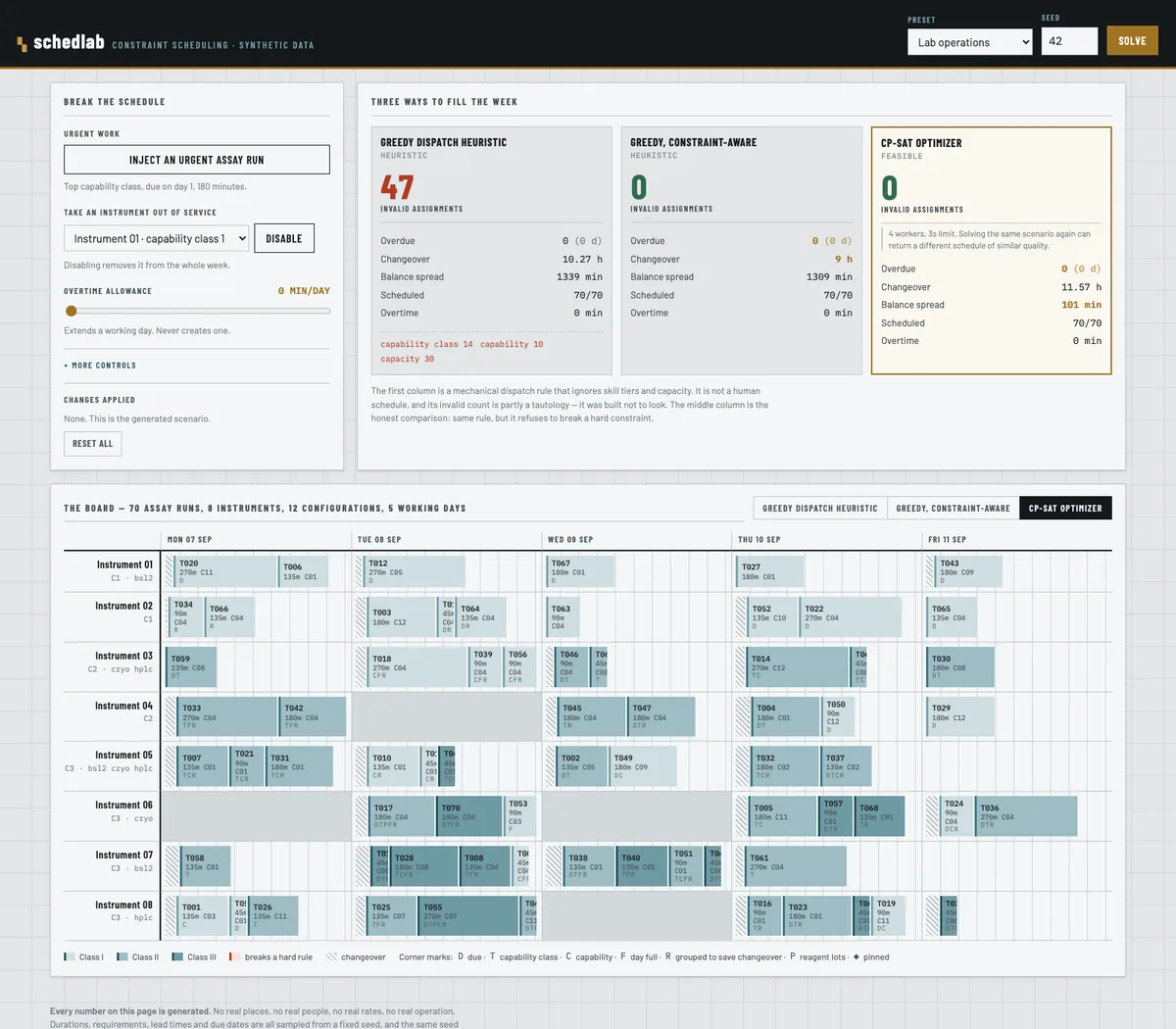The height and width of the screenshot is (1029, 1176).
Task: Click the MON 07 SEP day header
Action: pyautogui.click(x=189, y=540)
